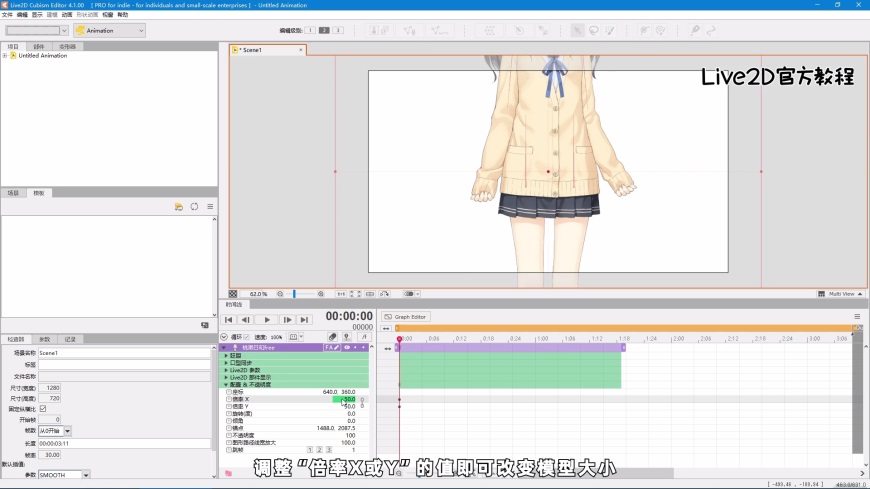The height and width of the screenshot is (489, 870).
Task: Select edit level 1 button
Action: [310, 31]
